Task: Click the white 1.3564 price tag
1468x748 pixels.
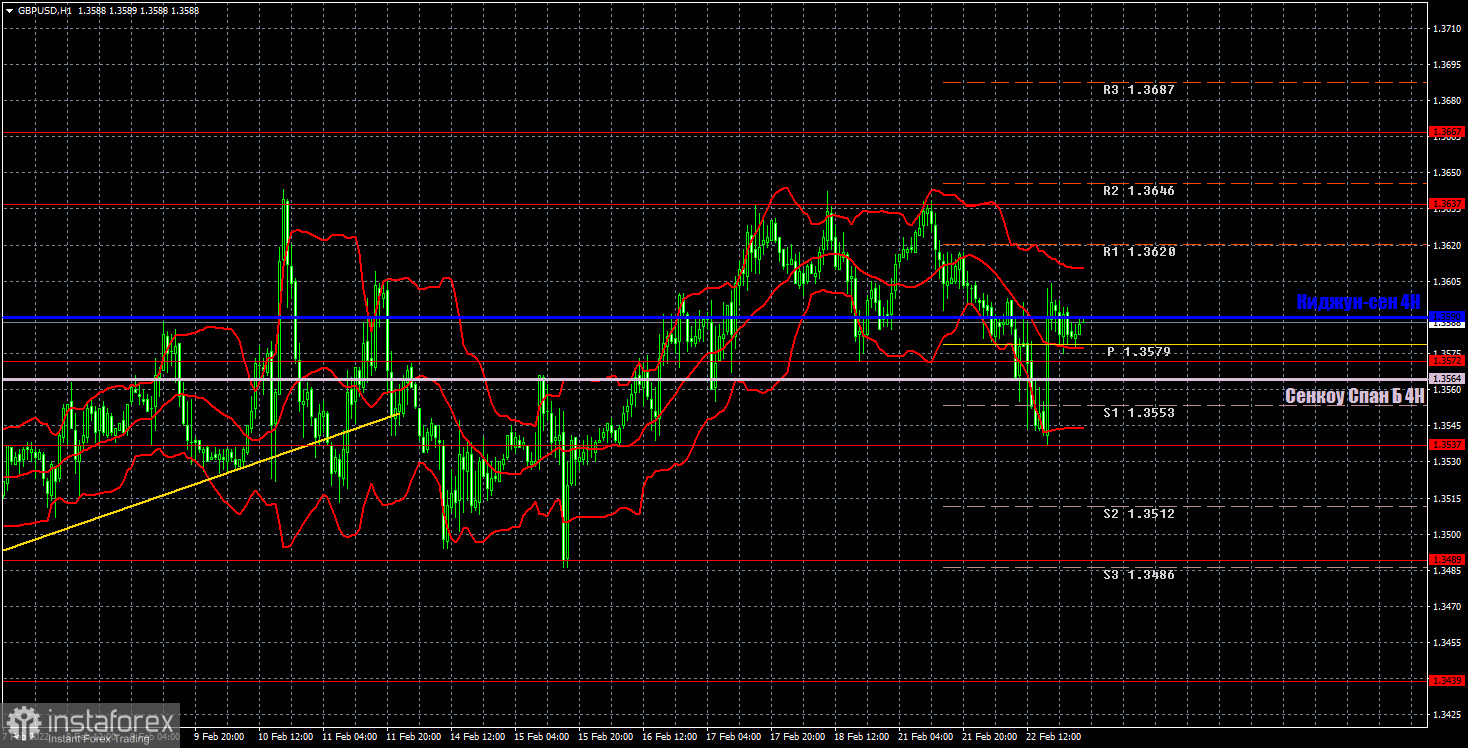Action: 1448,379
